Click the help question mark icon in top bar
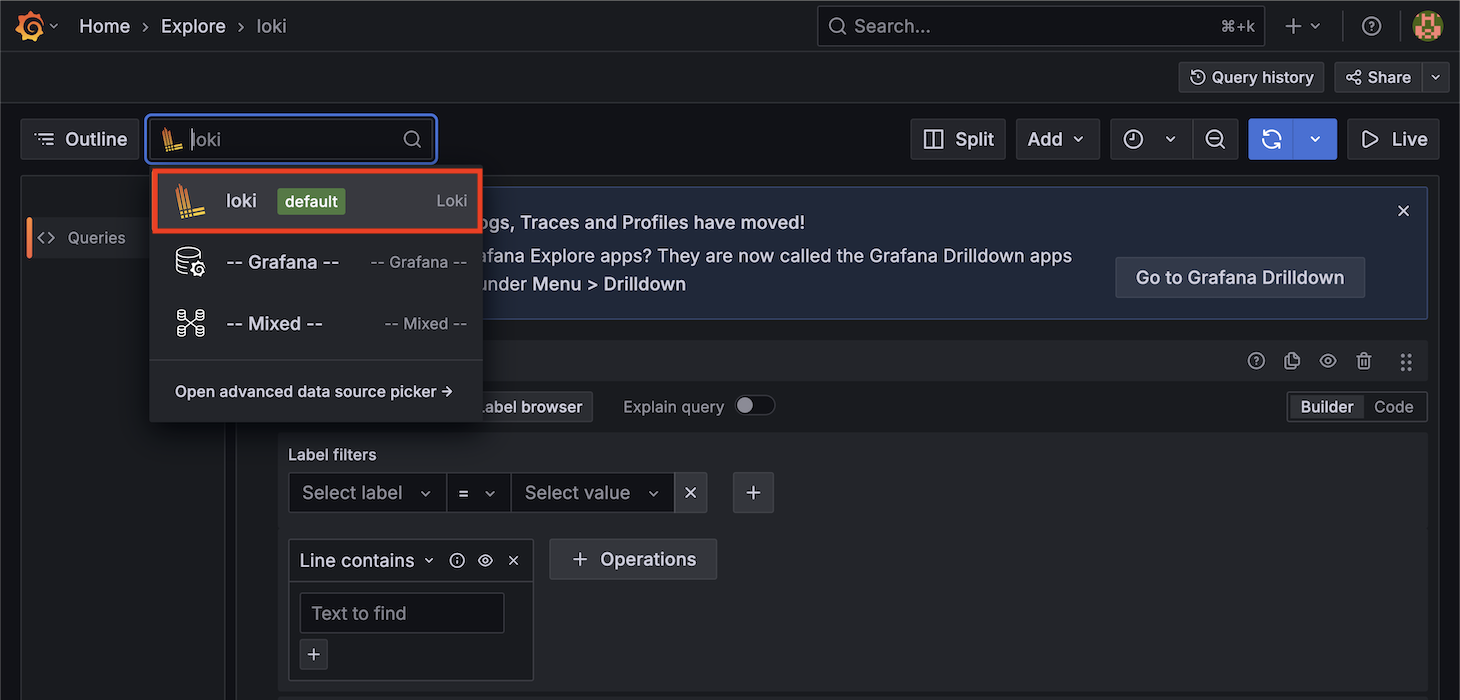Screen dimensions: 1460x700 point(1371,25)
